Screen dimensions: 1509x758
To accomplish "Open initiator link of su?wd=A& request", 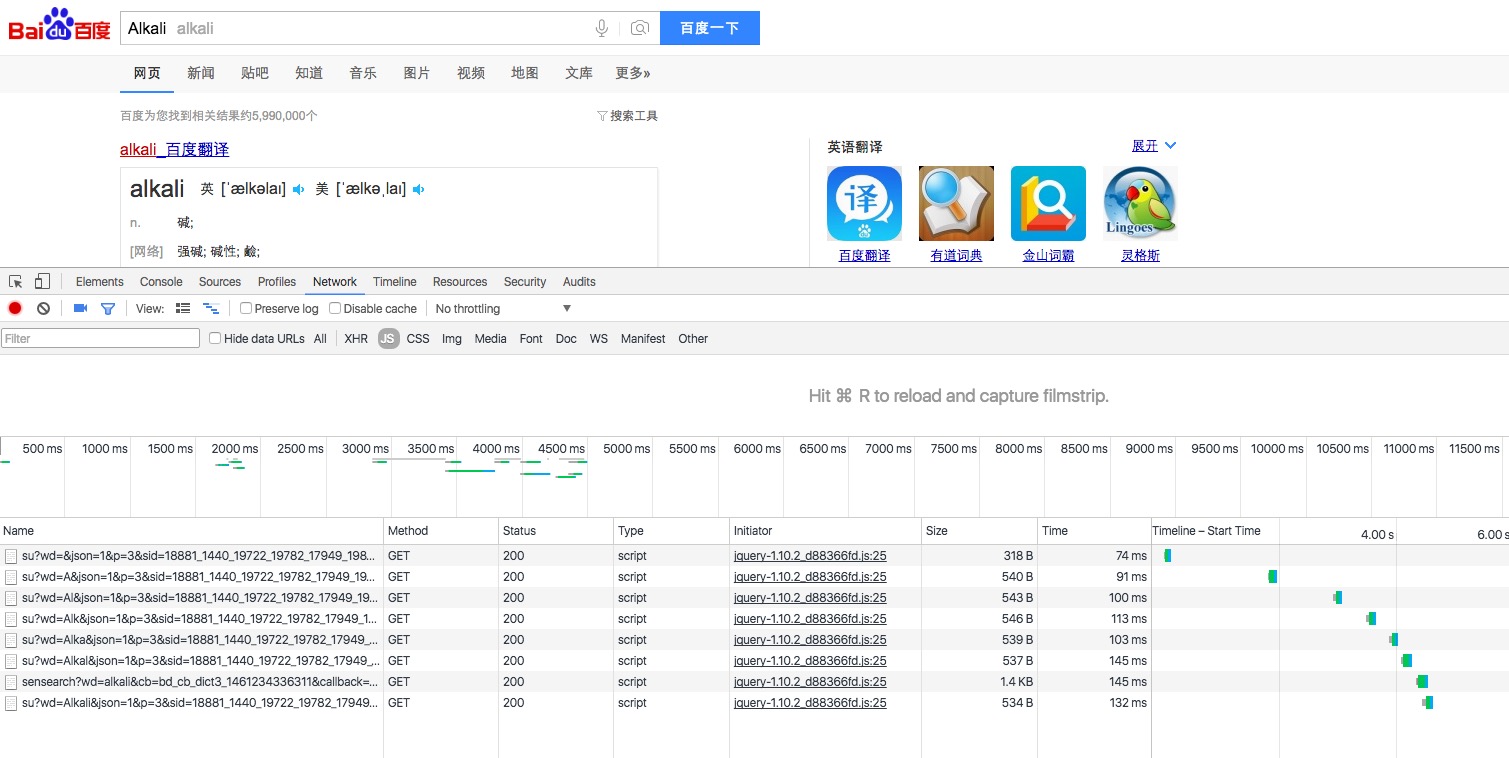I will coord(810,577).
